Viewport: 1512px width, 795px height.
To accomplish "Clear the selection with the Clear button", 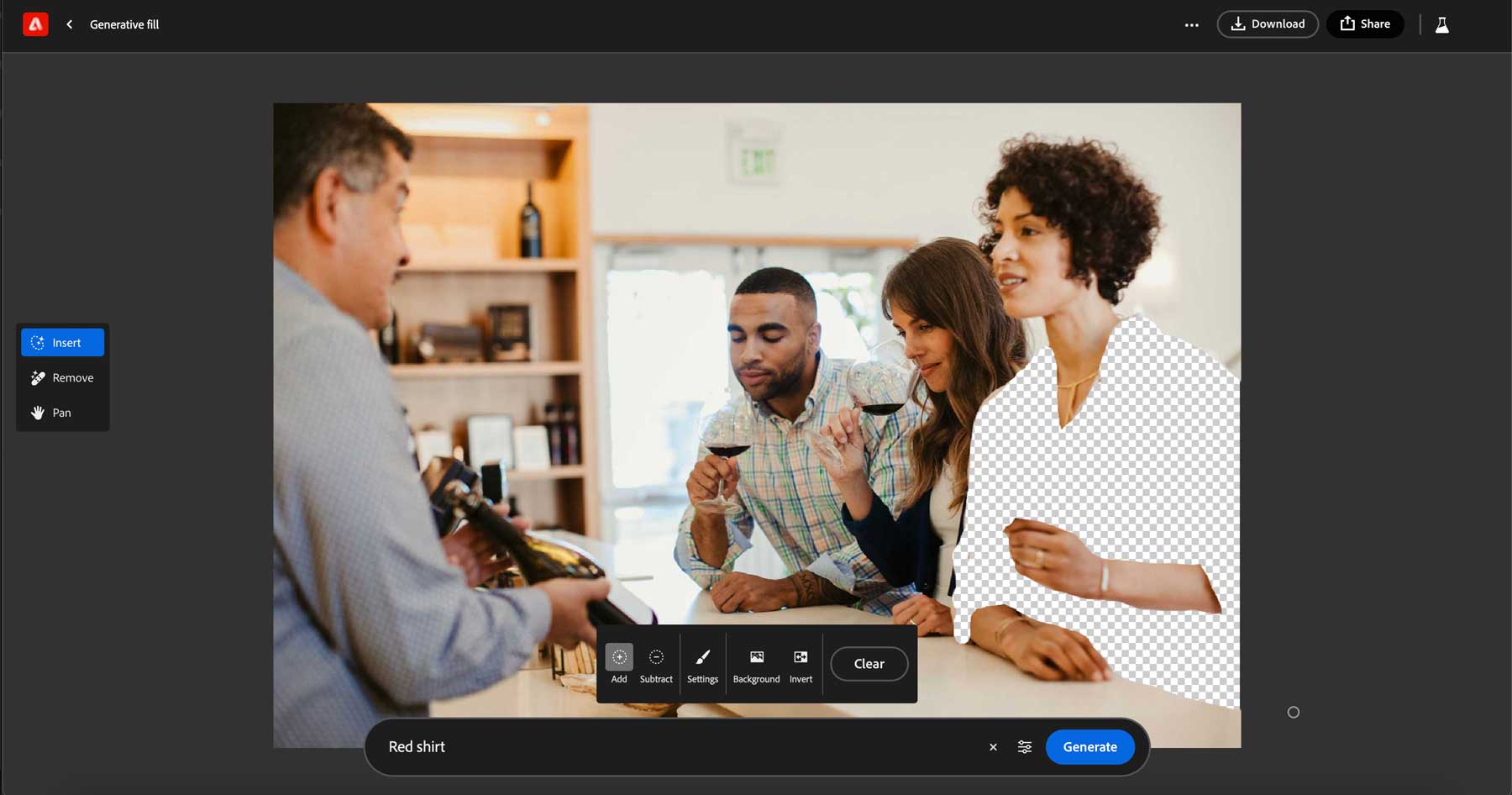I will [x=869, y=664].
